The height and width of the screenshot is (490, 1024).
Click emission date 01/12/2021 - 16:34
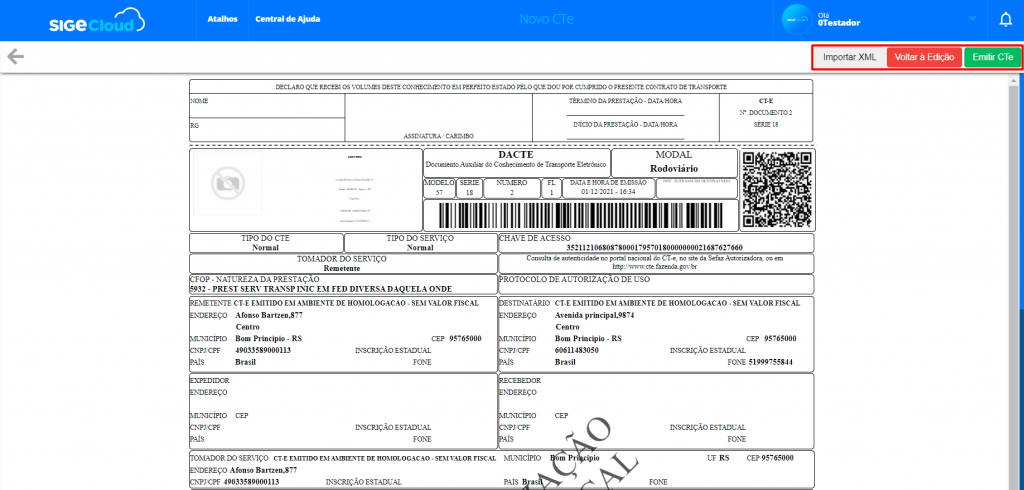pyautogui.click(x=608, y=191)
